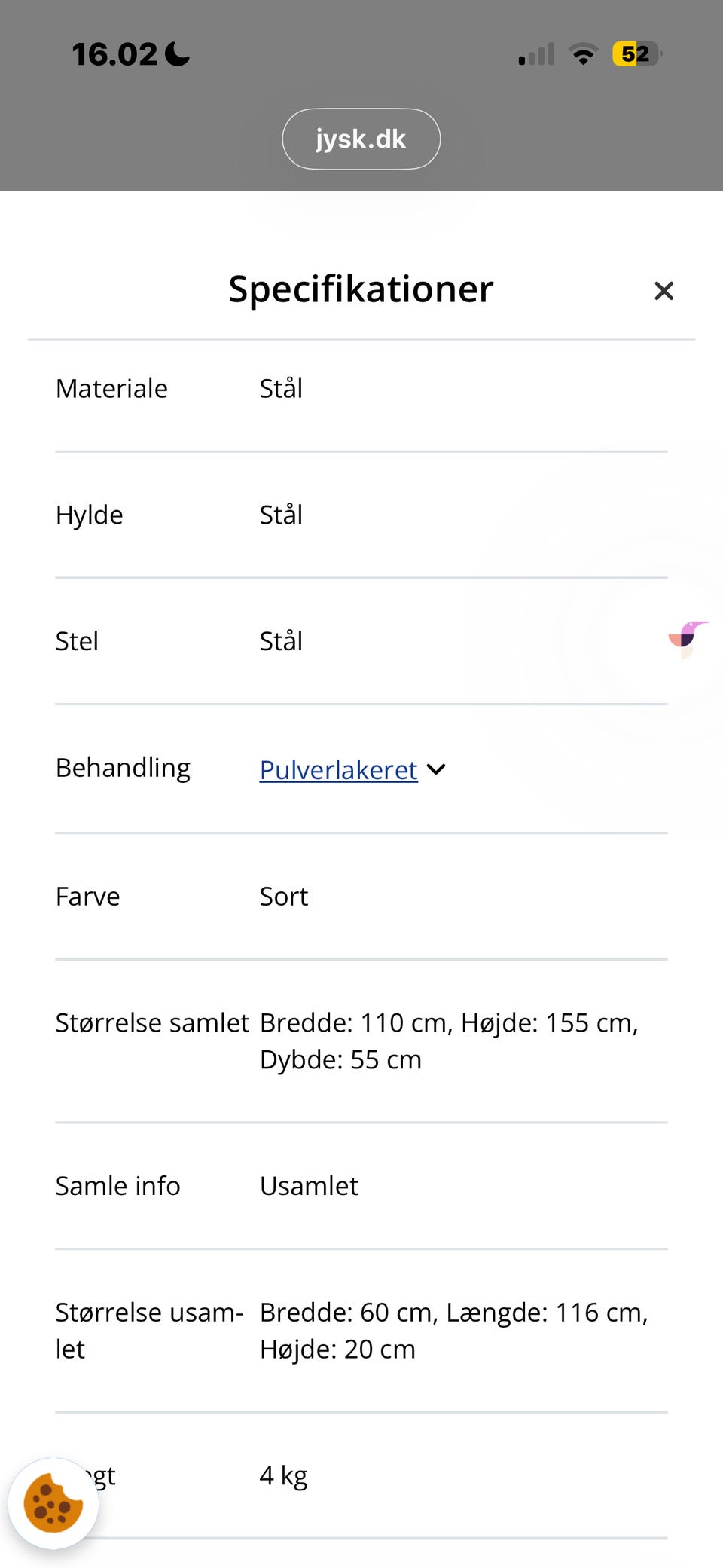
Task: Tap the cellular signal strength icon
Action: click(x=535, y=53)
